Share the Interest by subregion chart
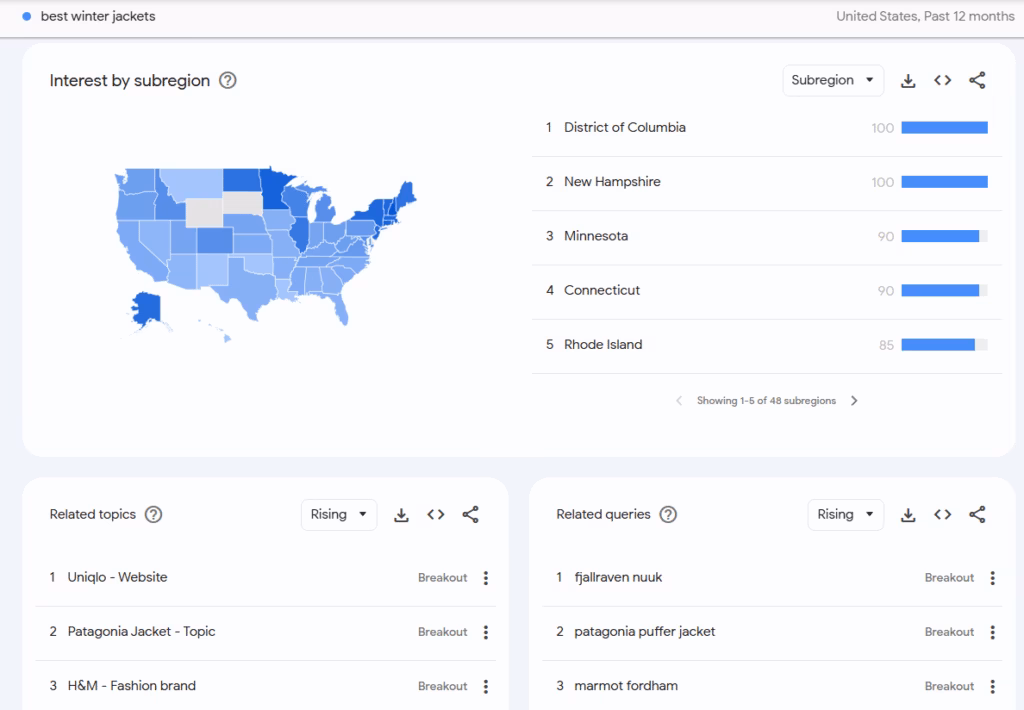This screenshot has width=1024, height=710. [x=977, y=80]
